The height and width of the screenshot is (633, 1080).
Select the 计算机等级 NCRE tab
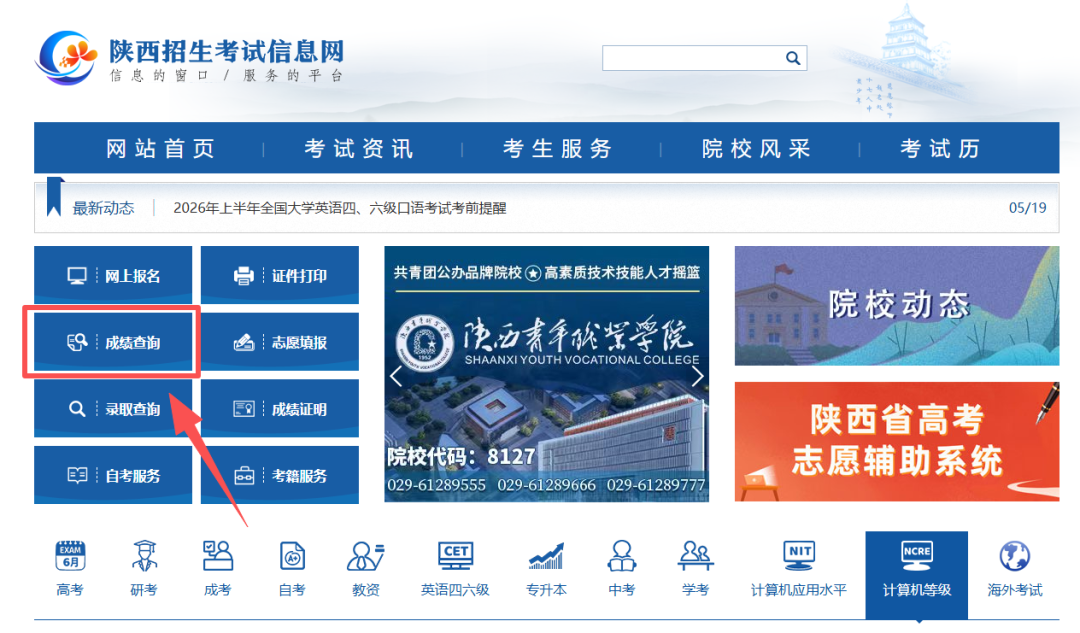pos(917,575)
